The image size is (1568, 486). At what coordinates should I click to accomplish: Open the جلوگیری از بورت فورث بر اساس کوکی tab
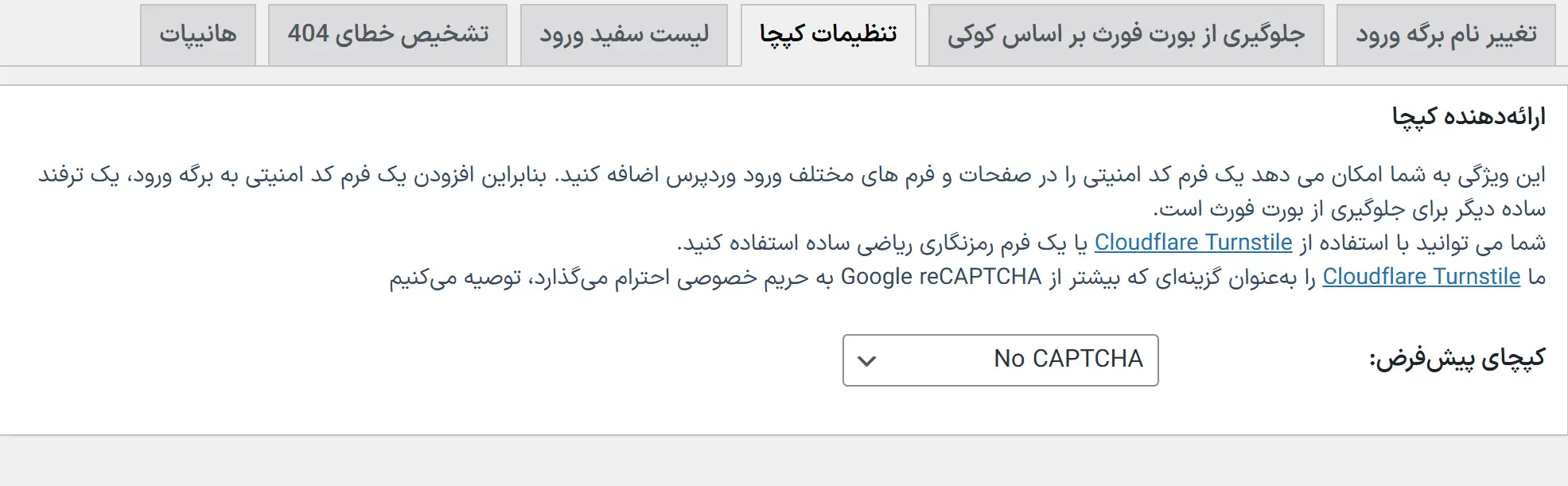[x=1126, y=35]
